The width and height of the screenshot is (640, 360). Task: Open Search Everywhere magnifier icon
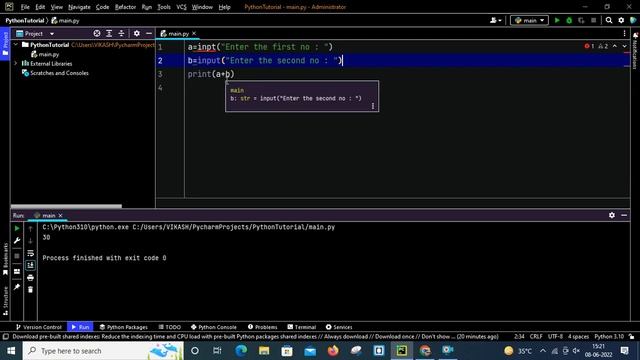(x=609, y=20)
